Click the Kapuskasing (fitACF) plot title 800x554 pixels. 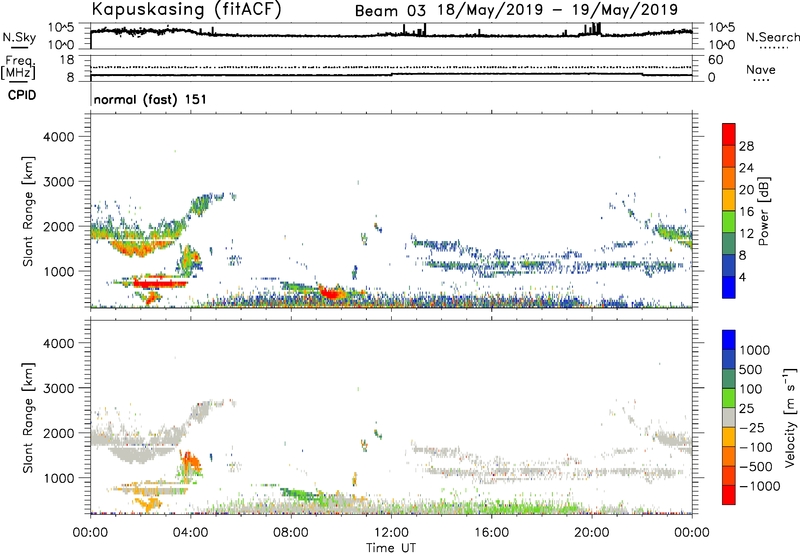pyautogui.click(x=186, y=9)
